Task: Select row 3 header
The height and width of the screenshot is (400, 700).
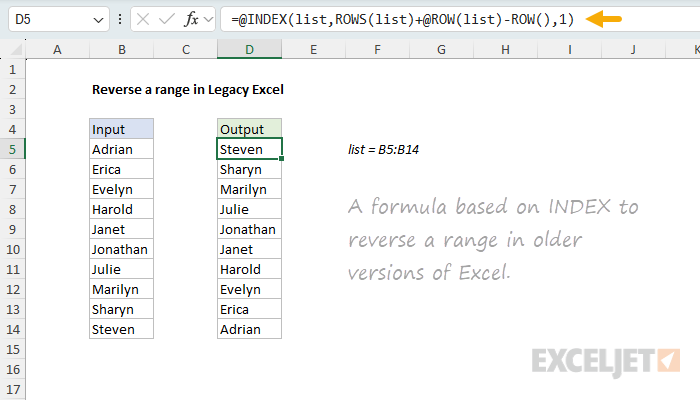Action: (12, 109)
